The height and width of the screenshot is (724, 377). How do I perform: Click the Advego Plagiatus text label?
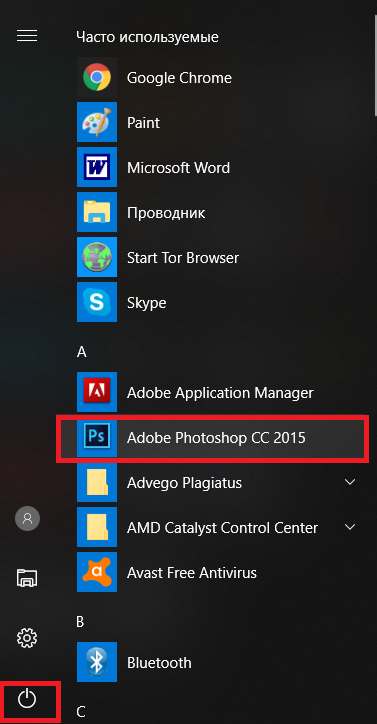[184, 483]
